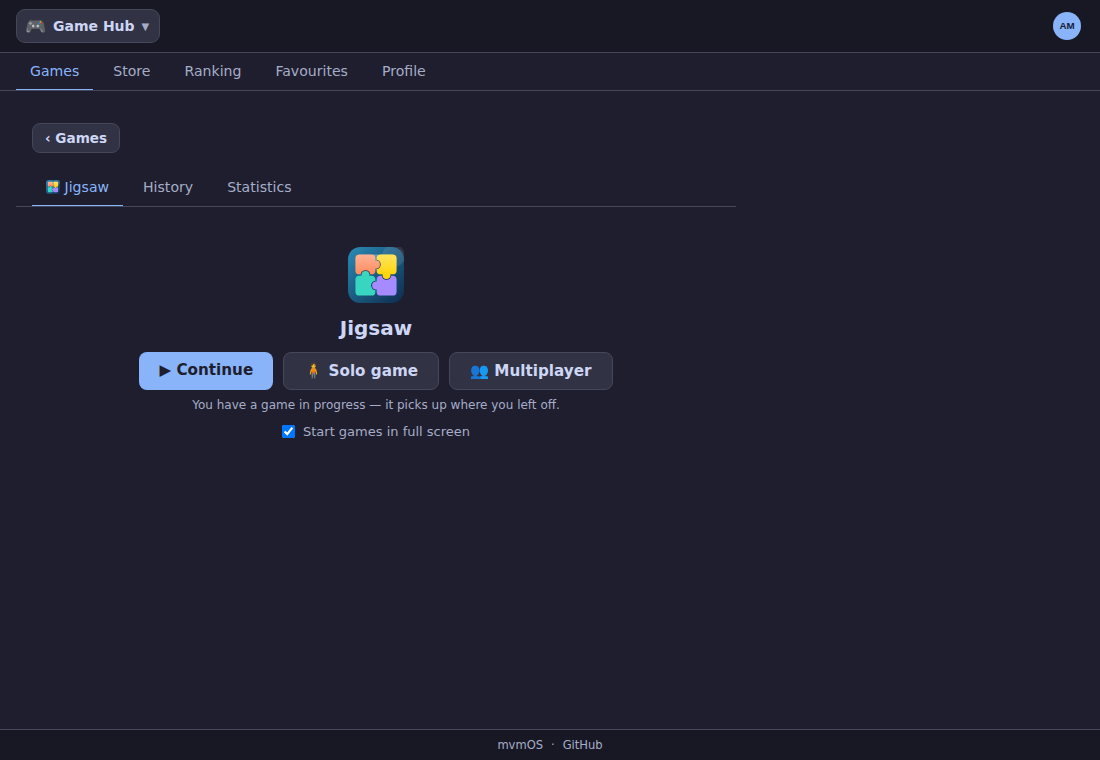
Task: Select the Jigsaw sub-tab
Action: coord(77,187)
